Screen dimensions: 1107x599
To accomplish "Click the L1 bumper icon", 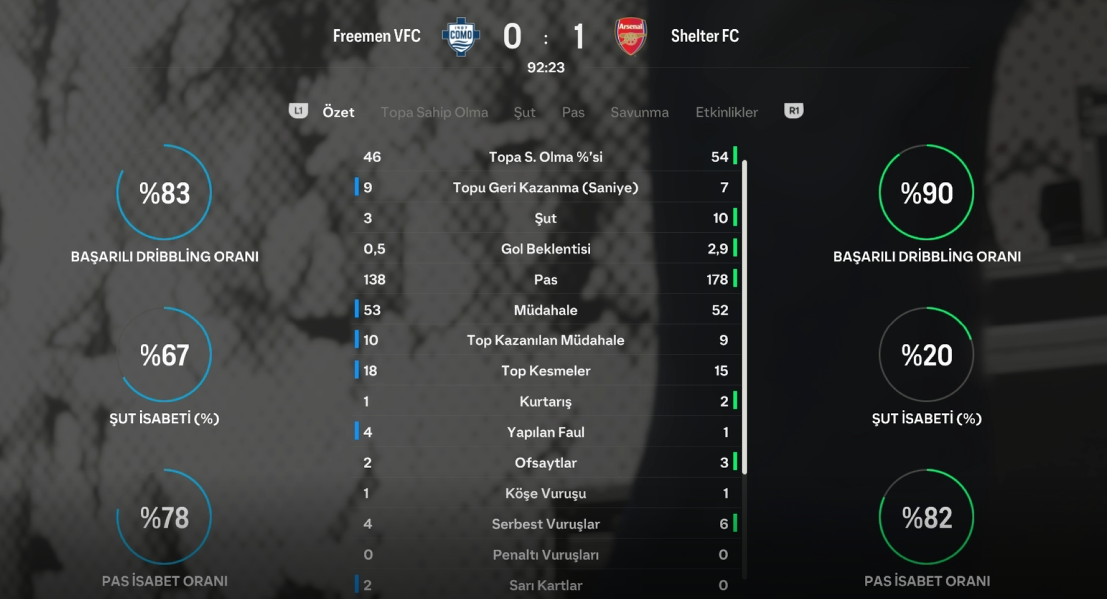I will tap(298, 111).
